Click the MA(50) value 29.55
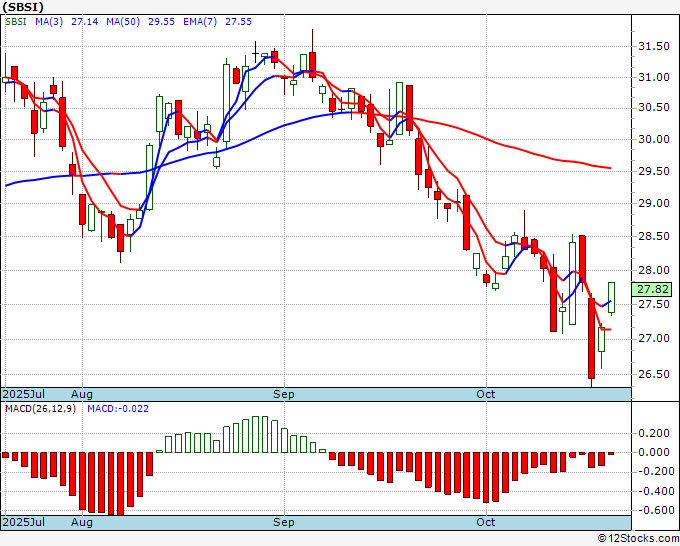Viewport: 680px width, 546px height. click(x=161, y=22)
